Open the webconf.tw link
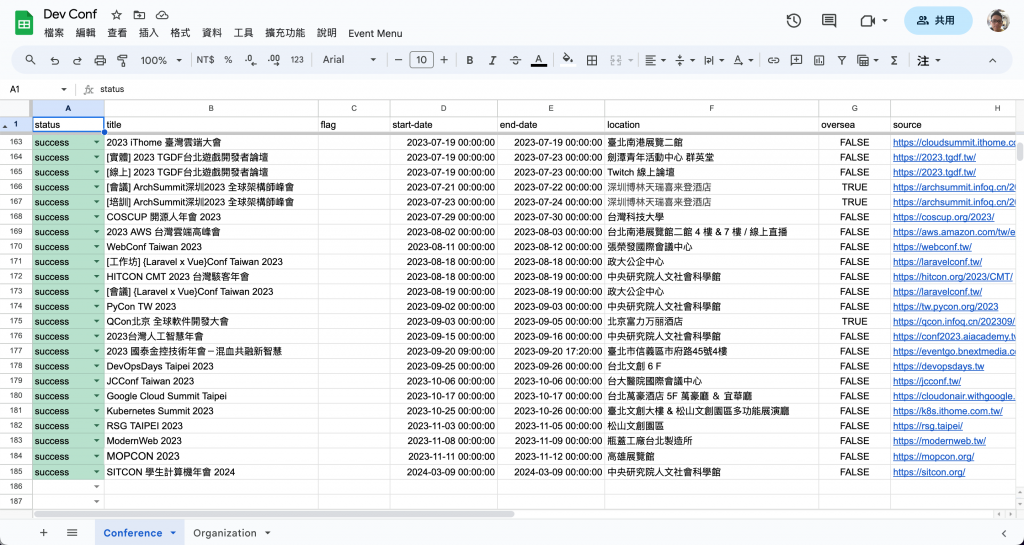1024x545 pixels. coord(932,247)
